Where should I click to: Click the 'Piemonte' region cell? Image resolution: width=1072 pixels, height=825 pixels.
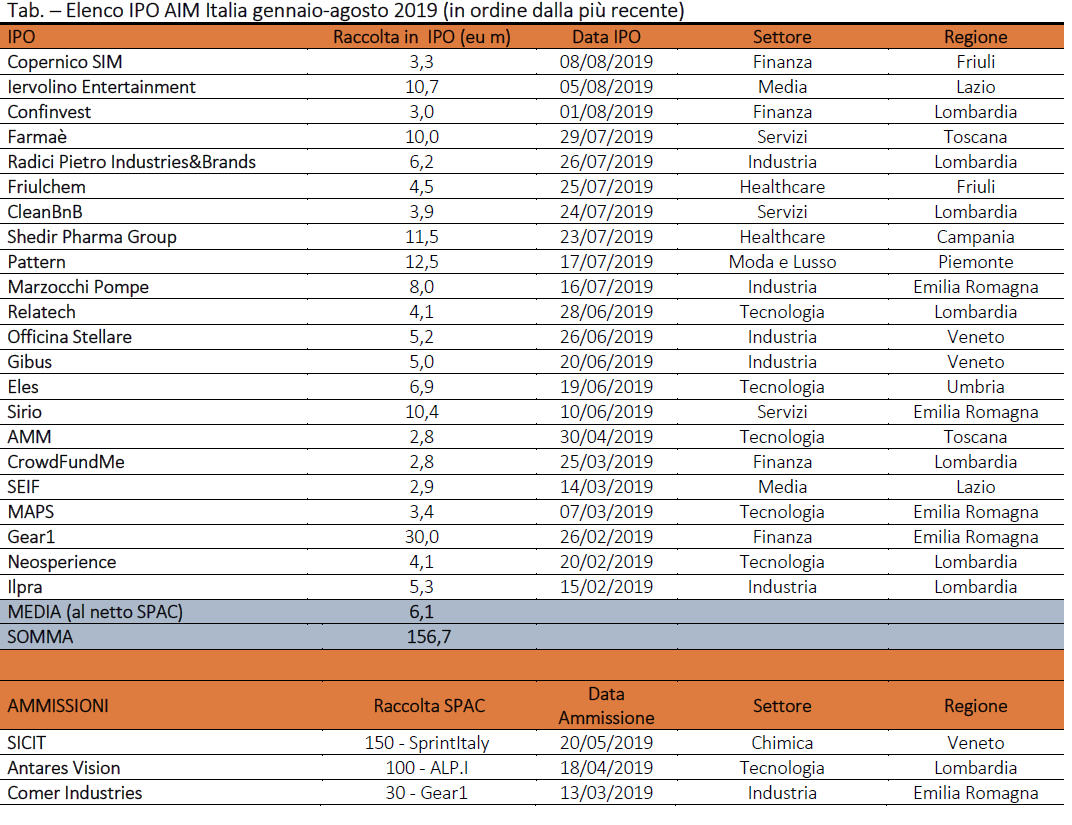click(976, 262)
